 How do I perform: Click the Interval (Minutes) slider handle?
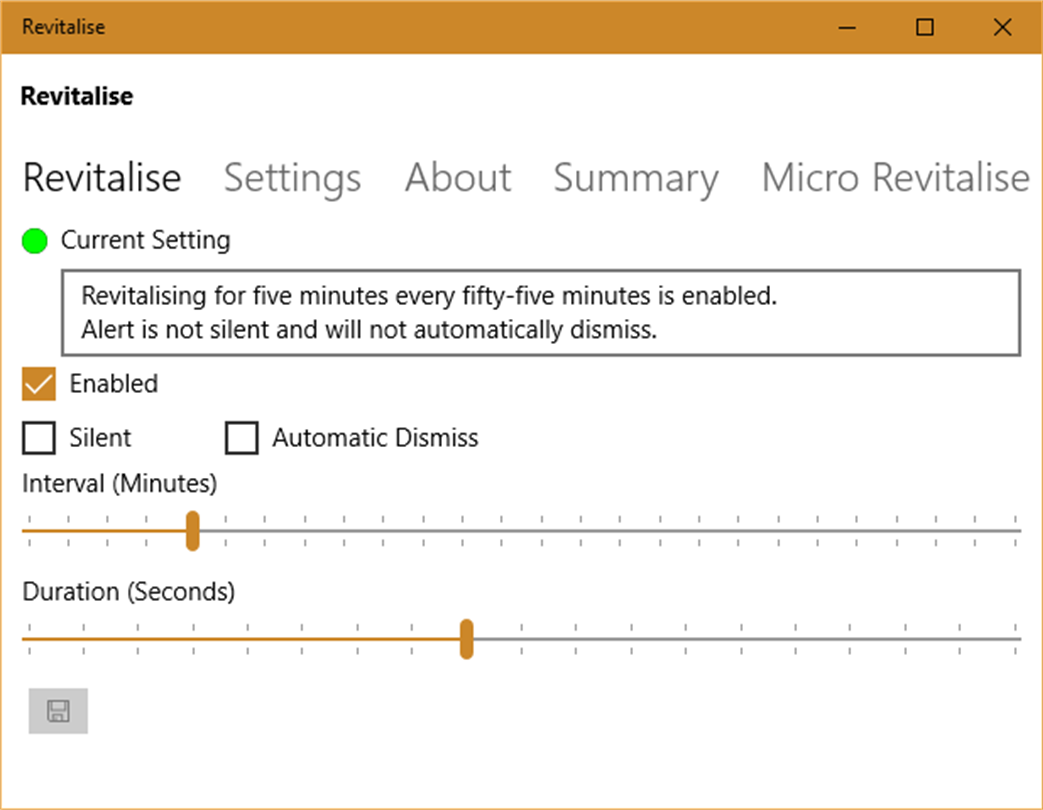[193, 531]
